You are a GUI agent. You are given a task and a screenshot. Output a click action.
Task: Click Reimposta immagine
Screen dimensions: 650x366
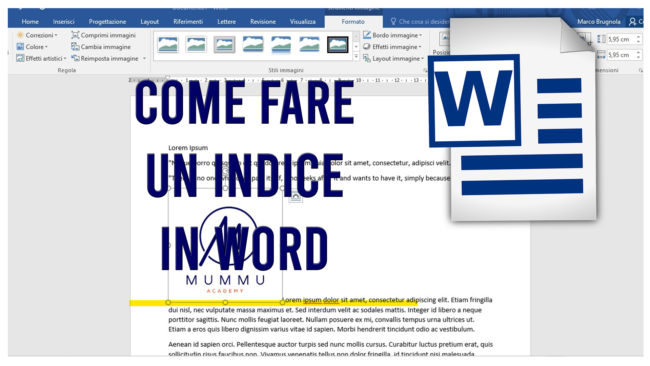(109, 58)
